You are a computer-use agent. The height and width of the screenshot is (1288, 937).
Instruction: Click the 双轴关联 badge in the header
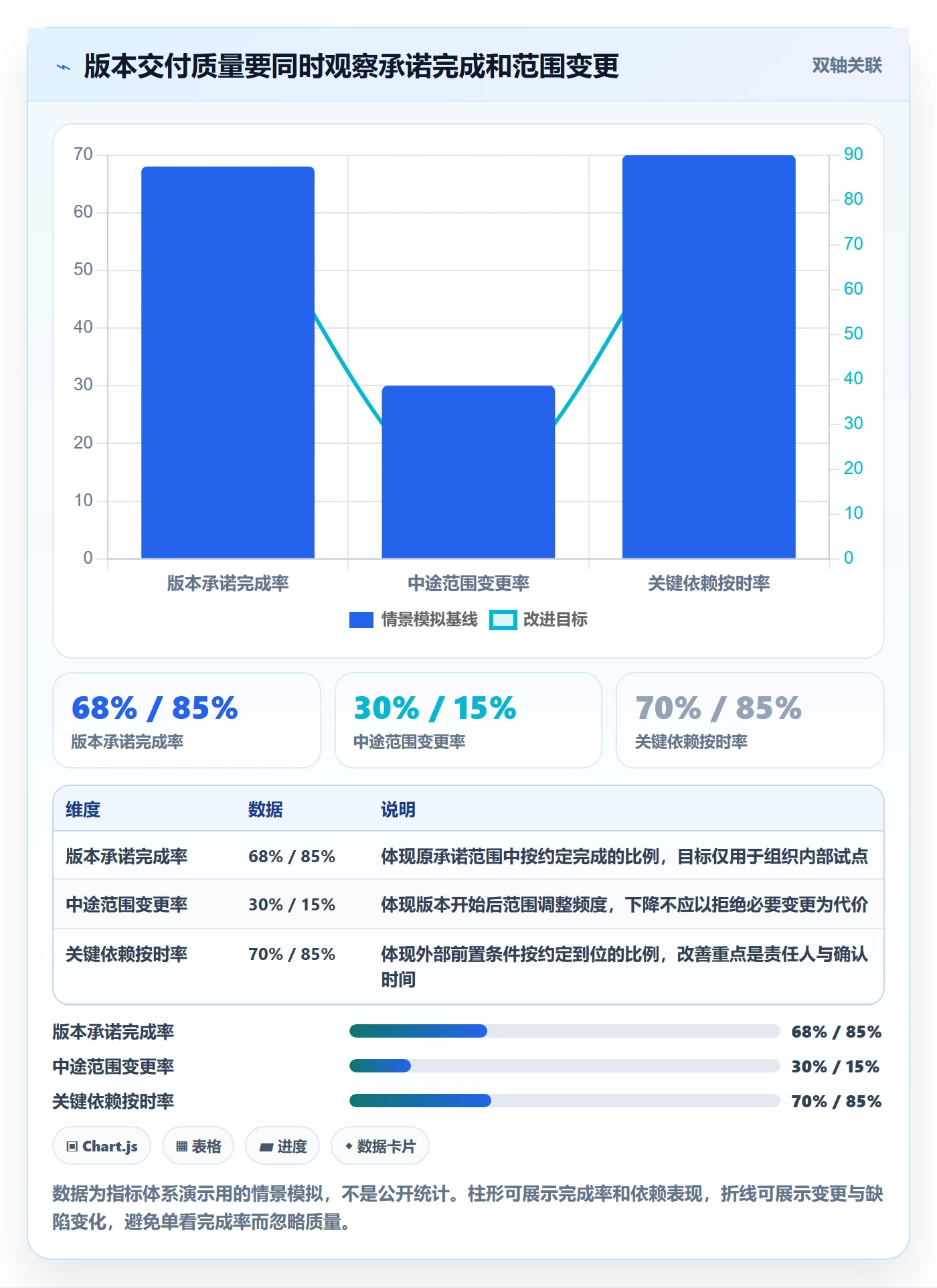pyautogui.click(x=847, y=66)
